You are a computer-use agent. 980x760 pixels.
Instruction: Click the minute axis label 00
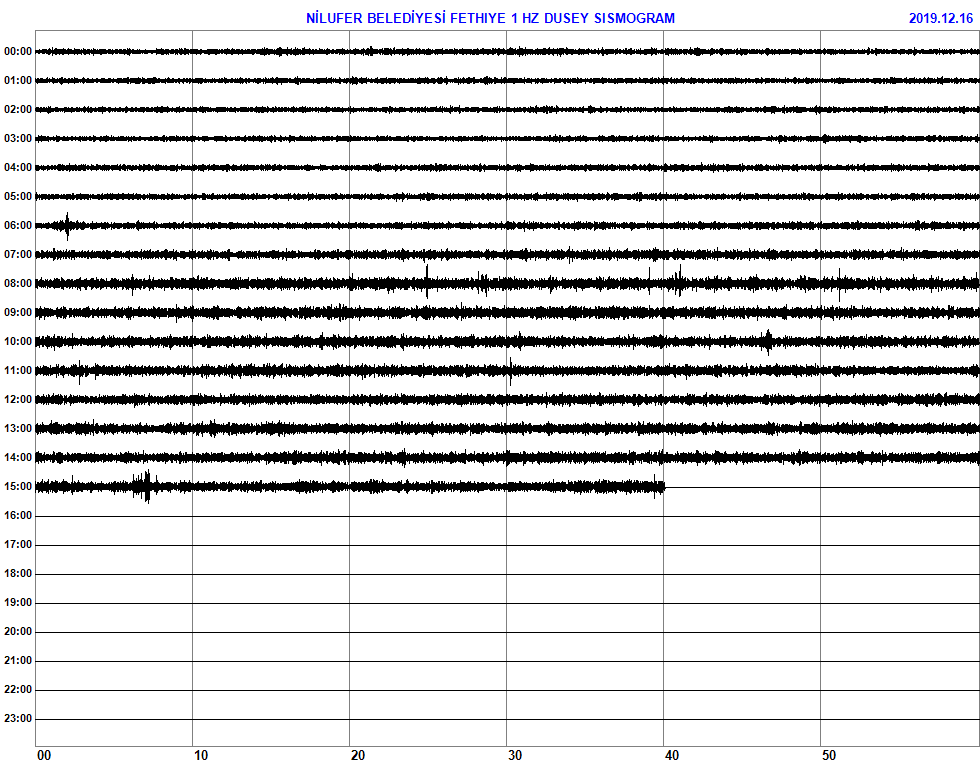[44, 754]
